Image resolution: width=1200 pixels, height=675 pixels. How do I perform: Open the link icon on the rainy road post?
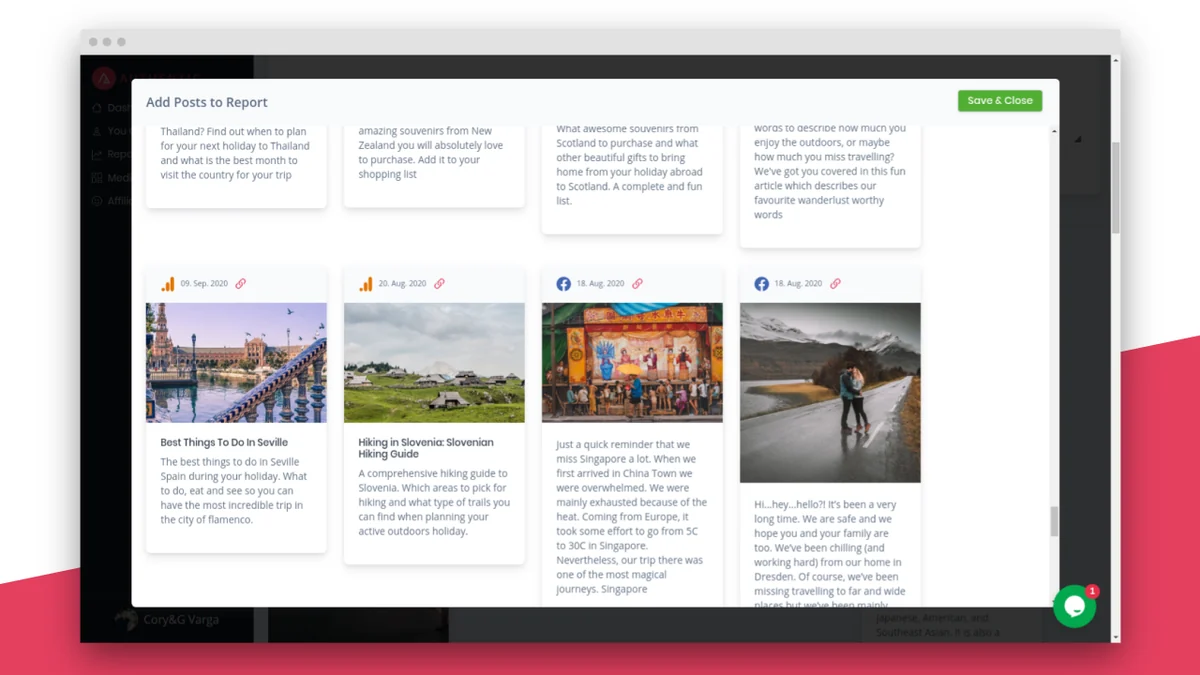click(835, 284)
